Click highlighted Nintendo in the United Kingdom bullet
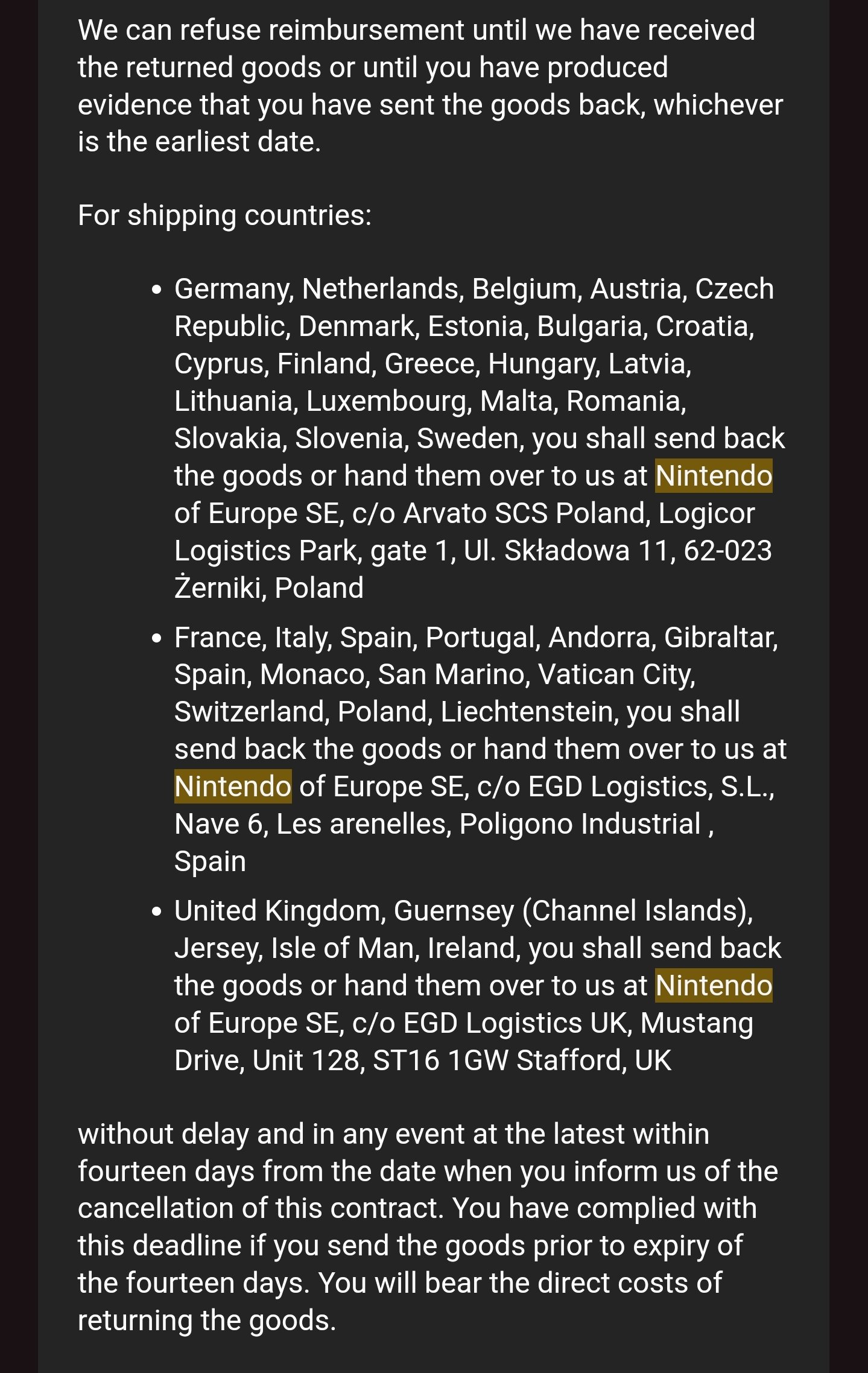Image resolution: width=868 pixels, height=1373 pixels. point(714,986)
